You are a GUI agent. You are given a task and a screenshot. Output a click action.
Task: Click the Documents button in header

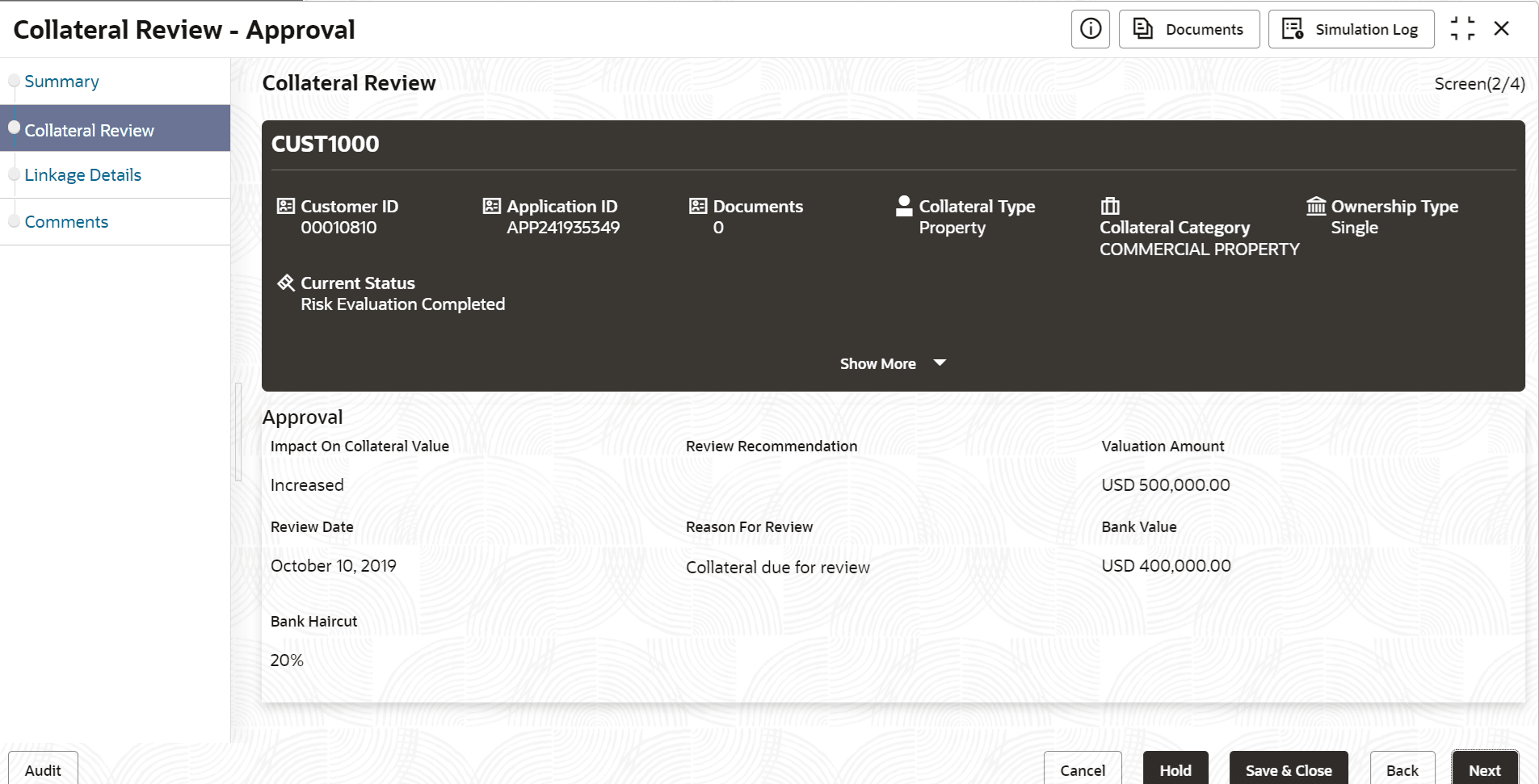click(x=1188, y=29)
